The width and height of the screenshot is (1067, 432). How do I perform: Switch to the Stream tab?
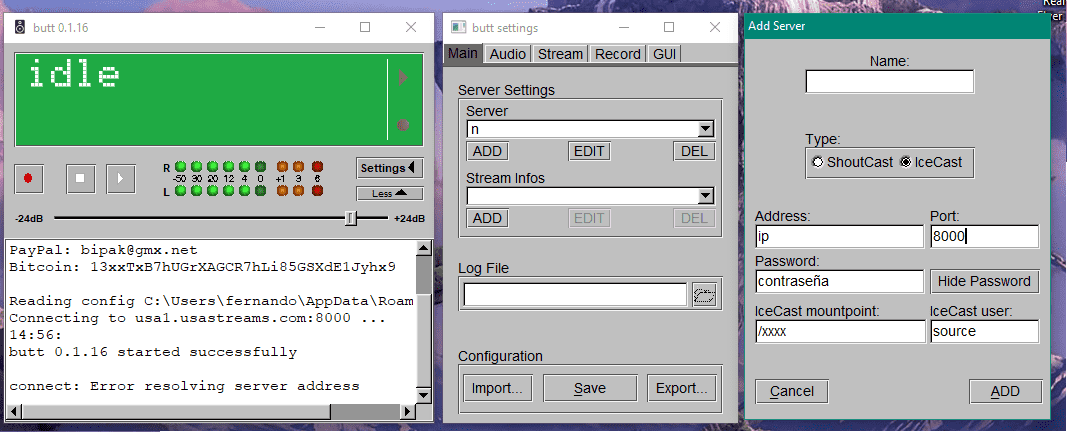pyautogui.click(x=560, y=54)
